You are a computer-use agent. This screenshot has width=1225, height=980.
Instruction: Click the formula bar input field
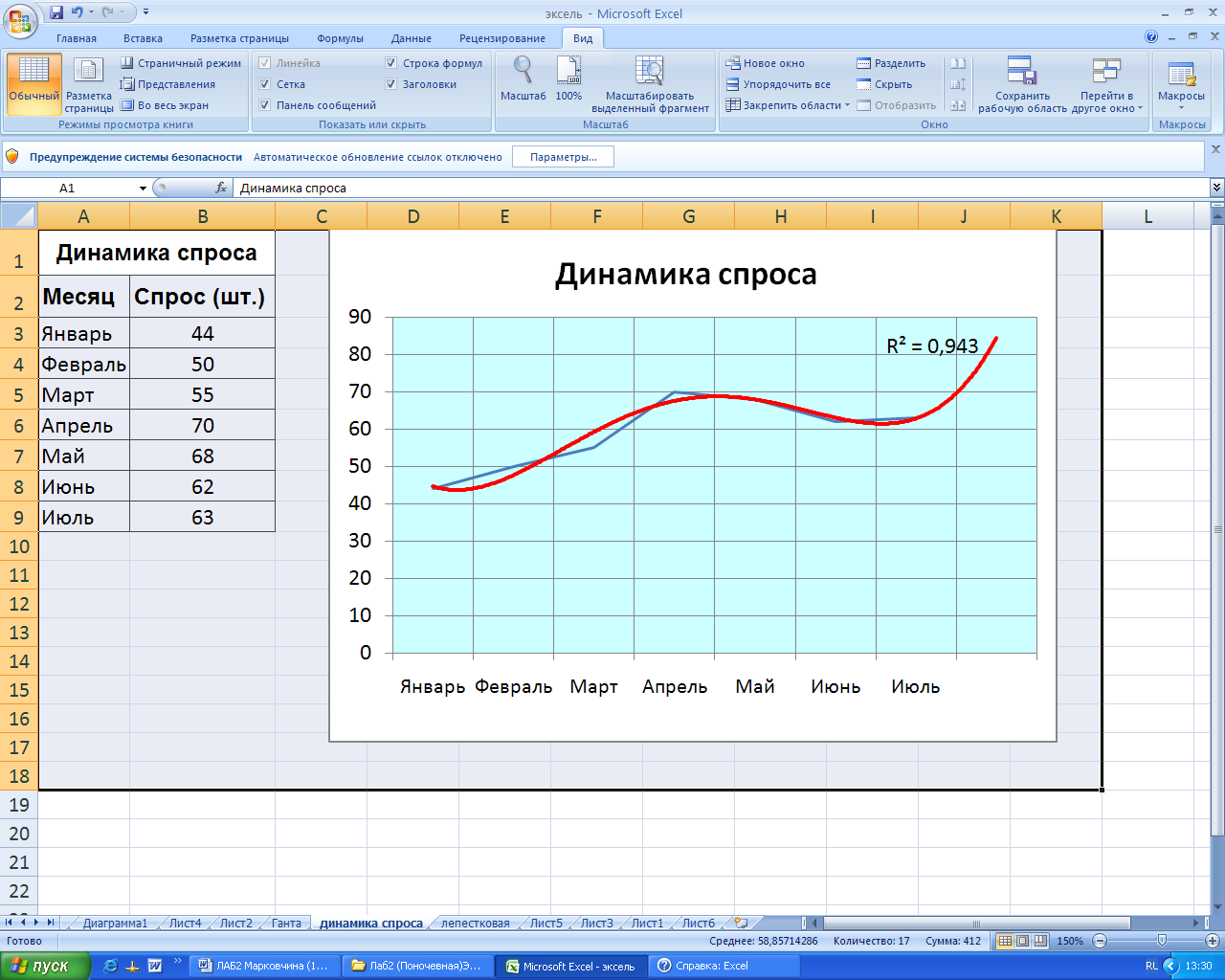[722, 189]
